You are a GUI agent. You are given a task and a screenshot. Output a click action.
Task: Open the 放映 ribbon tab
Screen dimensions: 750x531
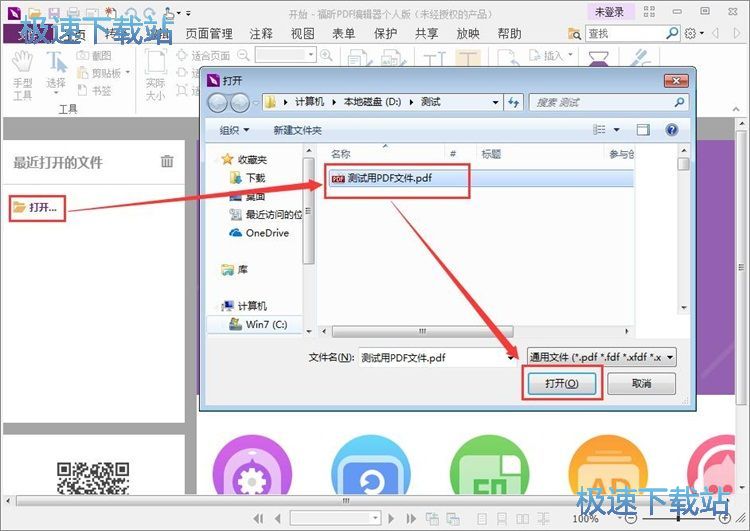pyautogui.click(x=468, y=33)
